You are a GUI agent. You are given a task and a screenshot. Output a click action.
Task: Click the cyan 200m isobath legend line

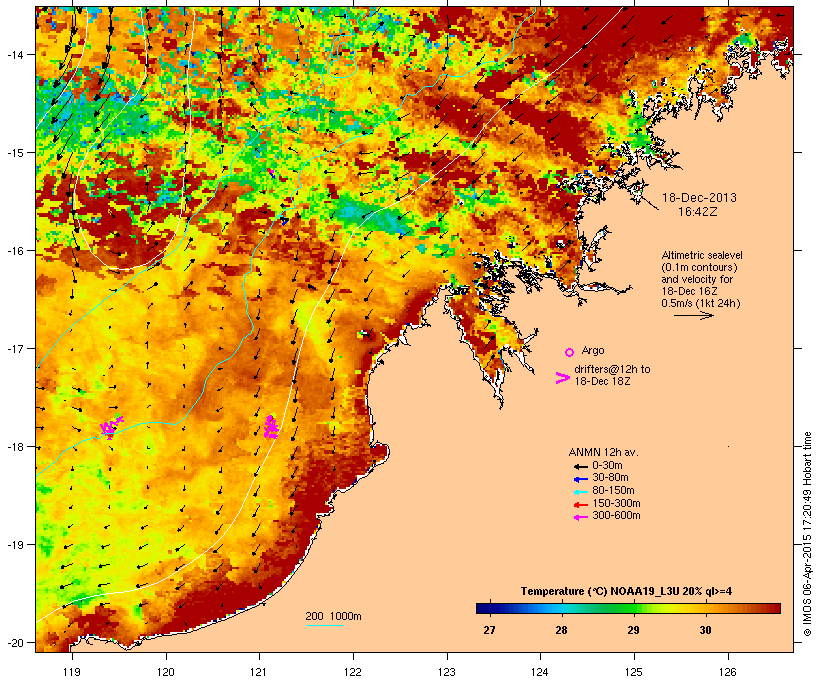coord(324,625)
